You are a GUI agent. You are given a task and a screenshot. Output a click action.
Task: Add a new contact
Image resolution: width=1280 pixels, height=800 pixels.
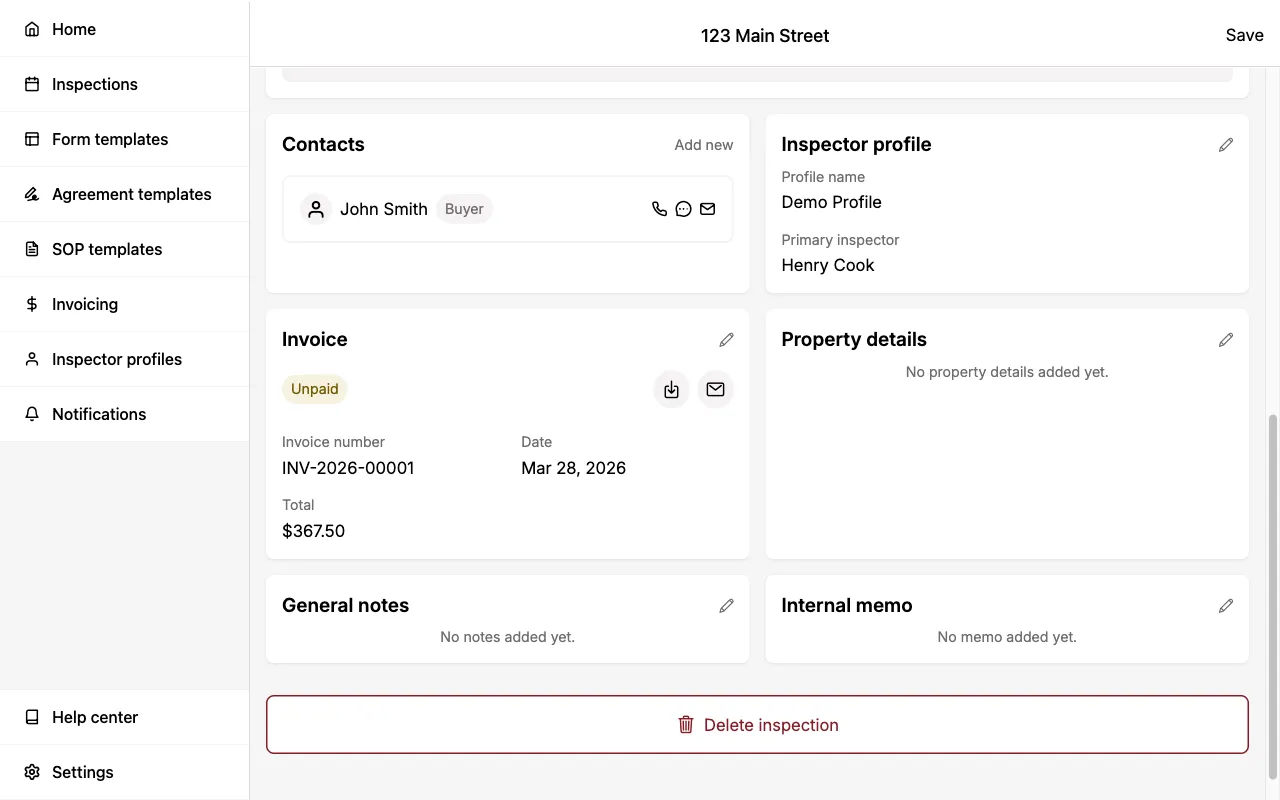coord(704,145)
